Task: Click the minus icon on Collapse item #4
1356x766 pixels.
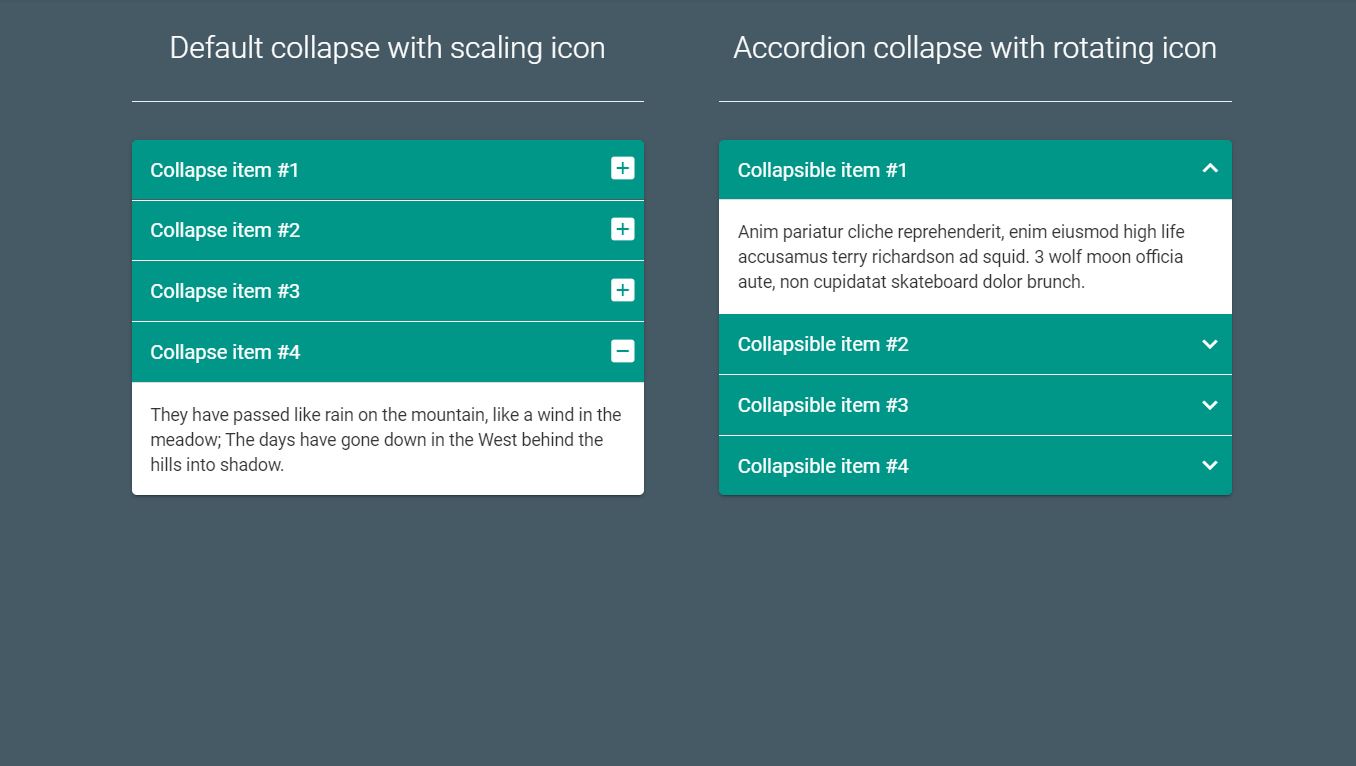Action: (x=622, y=351)
